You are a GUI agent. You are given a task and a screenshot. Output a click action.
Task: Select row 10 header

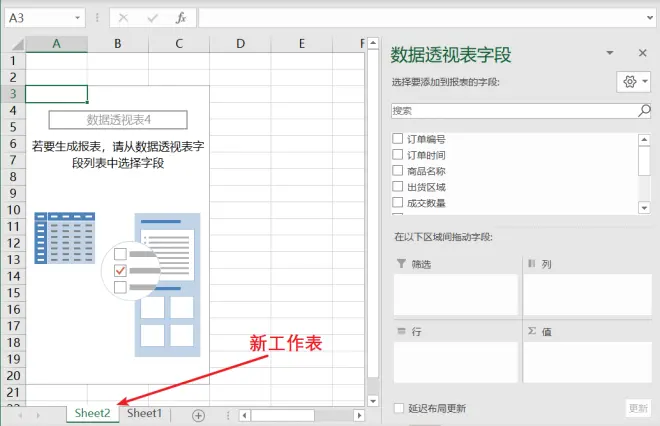click(13, 210)
